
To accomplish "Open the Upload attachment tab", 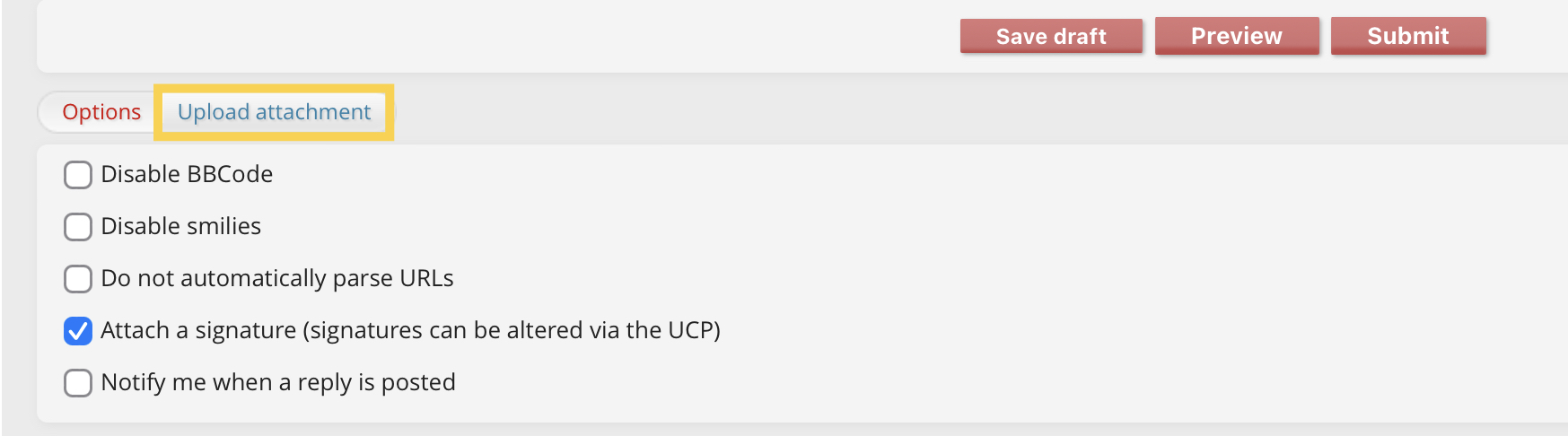I will pyautogui.click(x=274, y=112).
